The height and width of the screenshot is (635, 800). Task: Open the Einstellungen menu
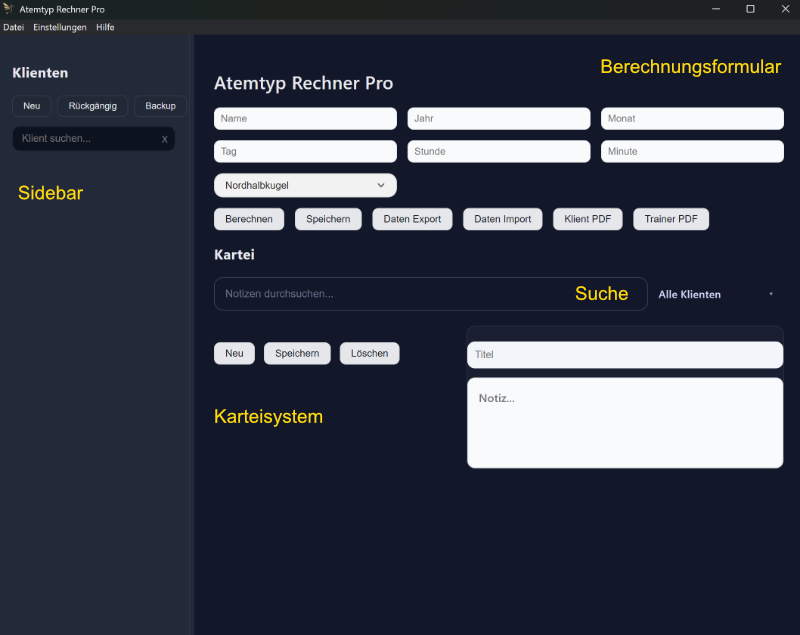pos(60,28)
